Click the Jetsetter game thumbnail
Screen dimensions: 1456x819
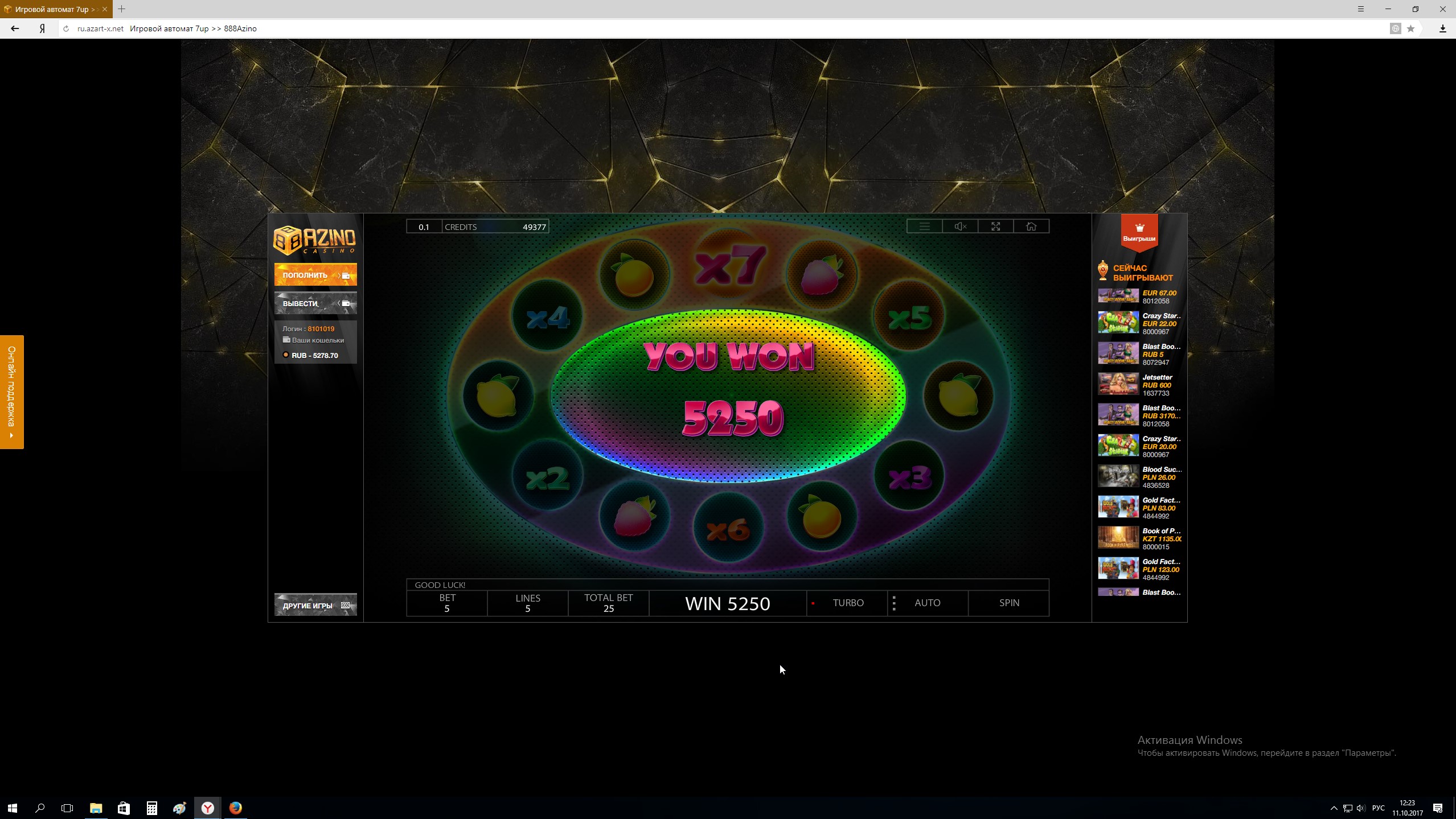1118,384
